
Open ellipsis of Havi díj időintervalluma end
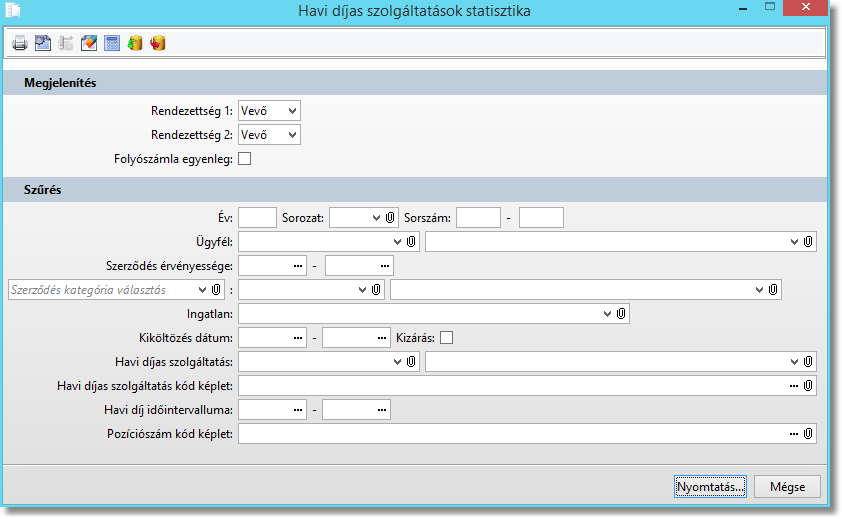(382, 410)
